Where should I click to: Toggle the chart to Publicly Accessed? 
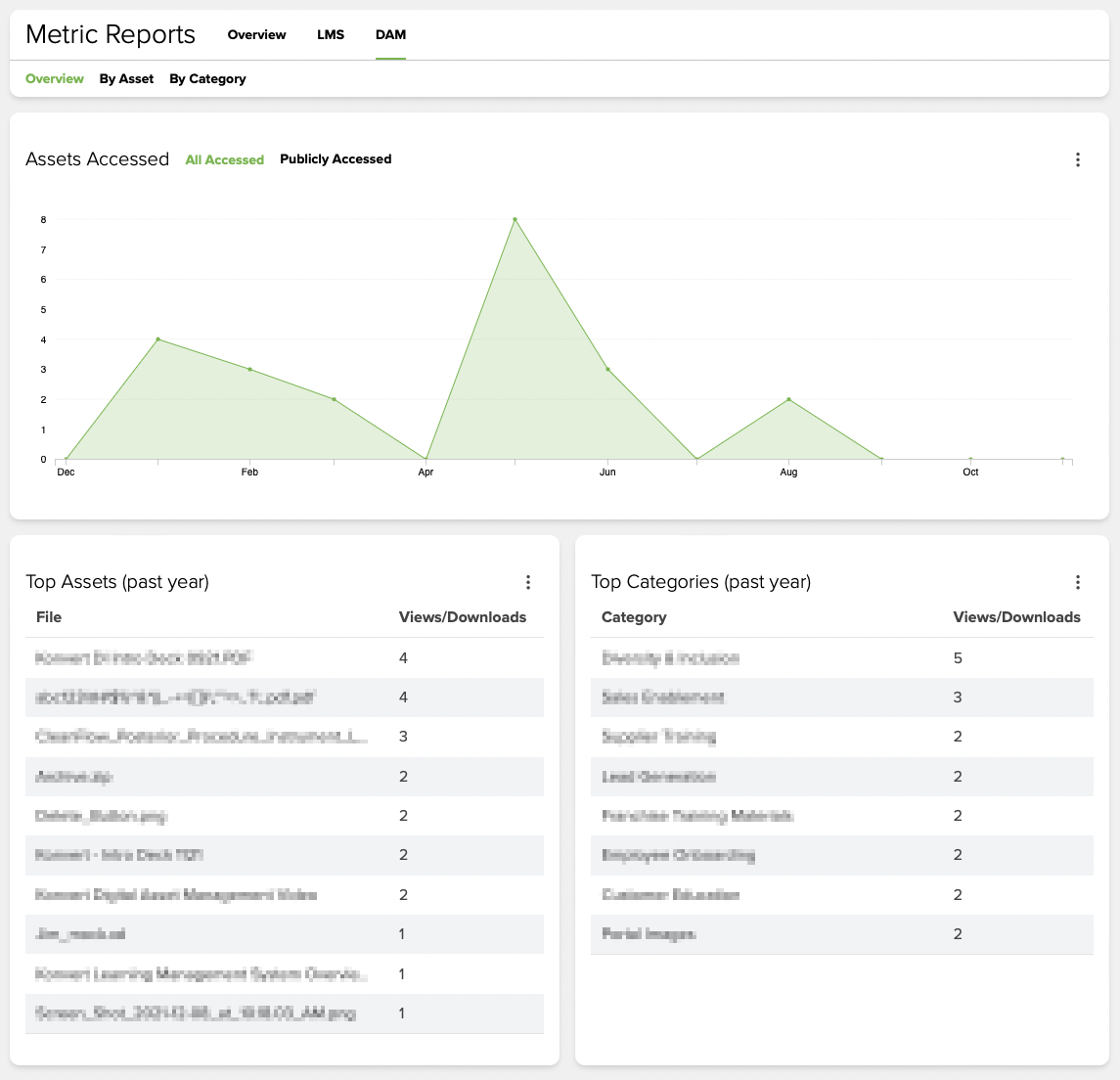point(336,159)
